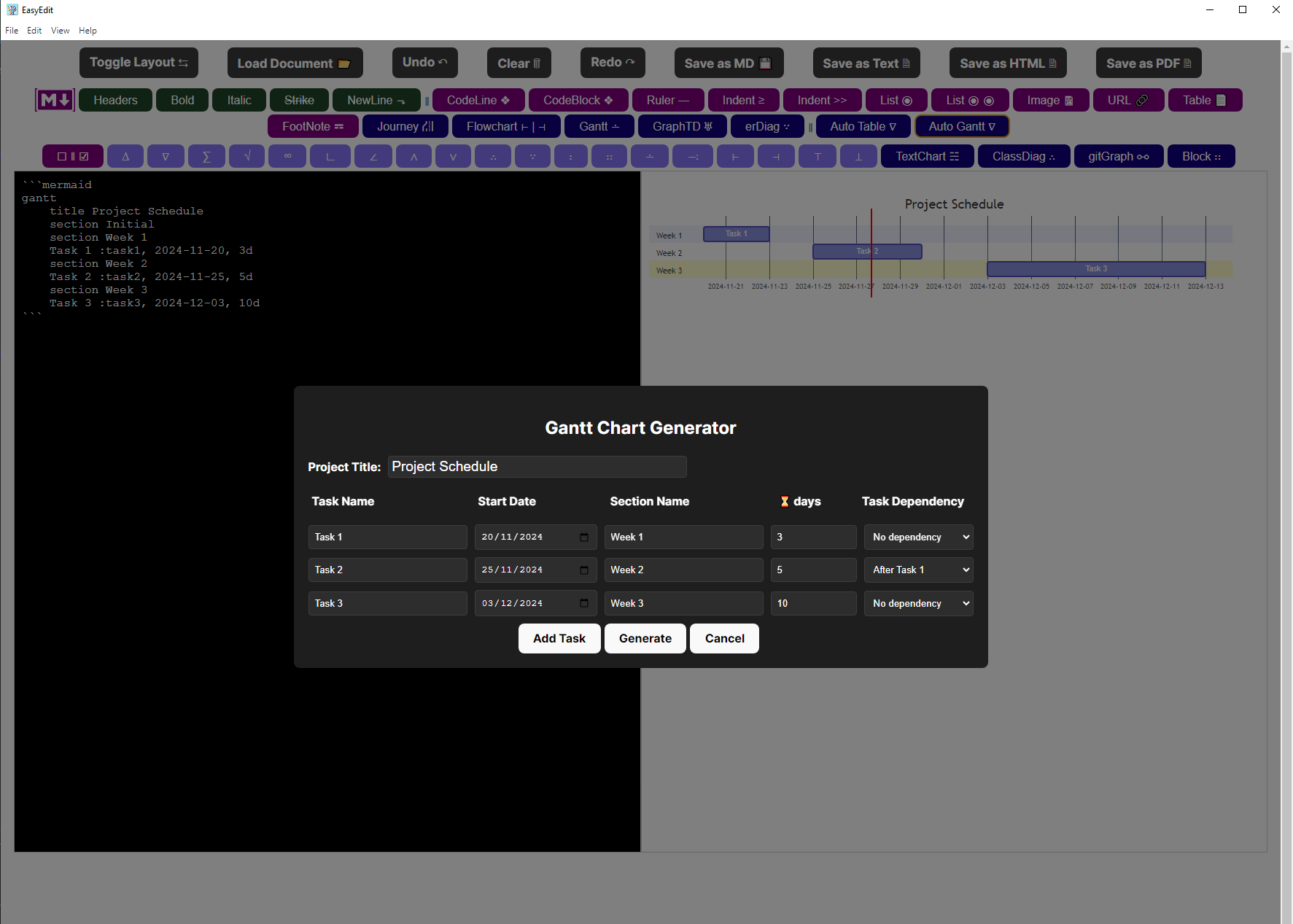Screen dimensions: 1293x924
Task: Insert the infinity symbol
Action: [x=287, y=156]
